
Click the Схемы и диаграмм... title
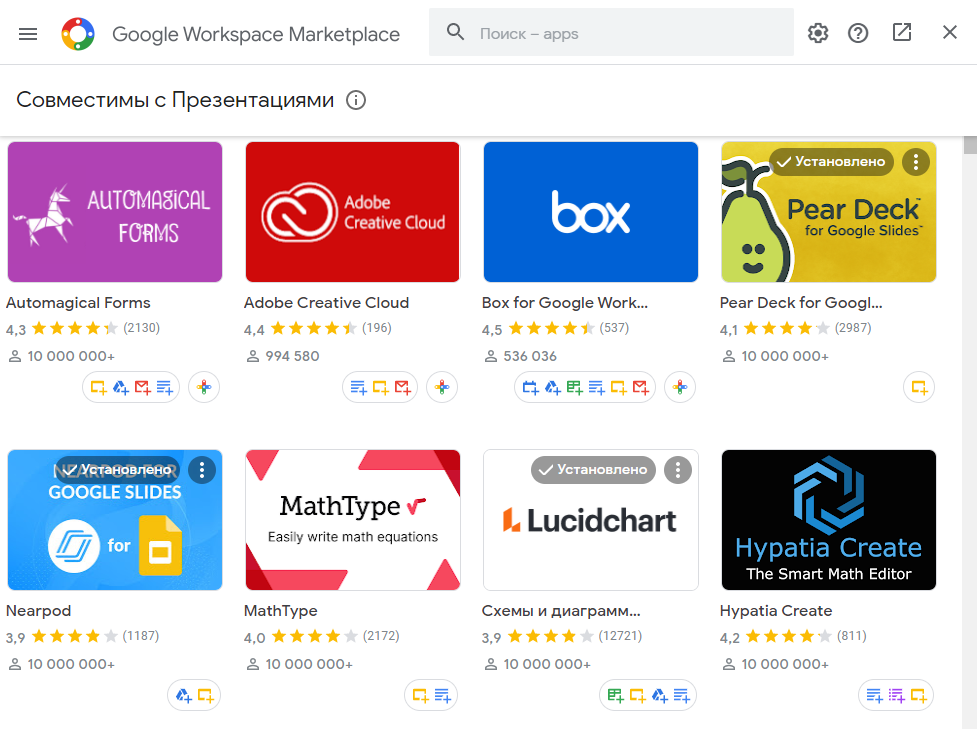pyautogui.click(x=561, y=611)
